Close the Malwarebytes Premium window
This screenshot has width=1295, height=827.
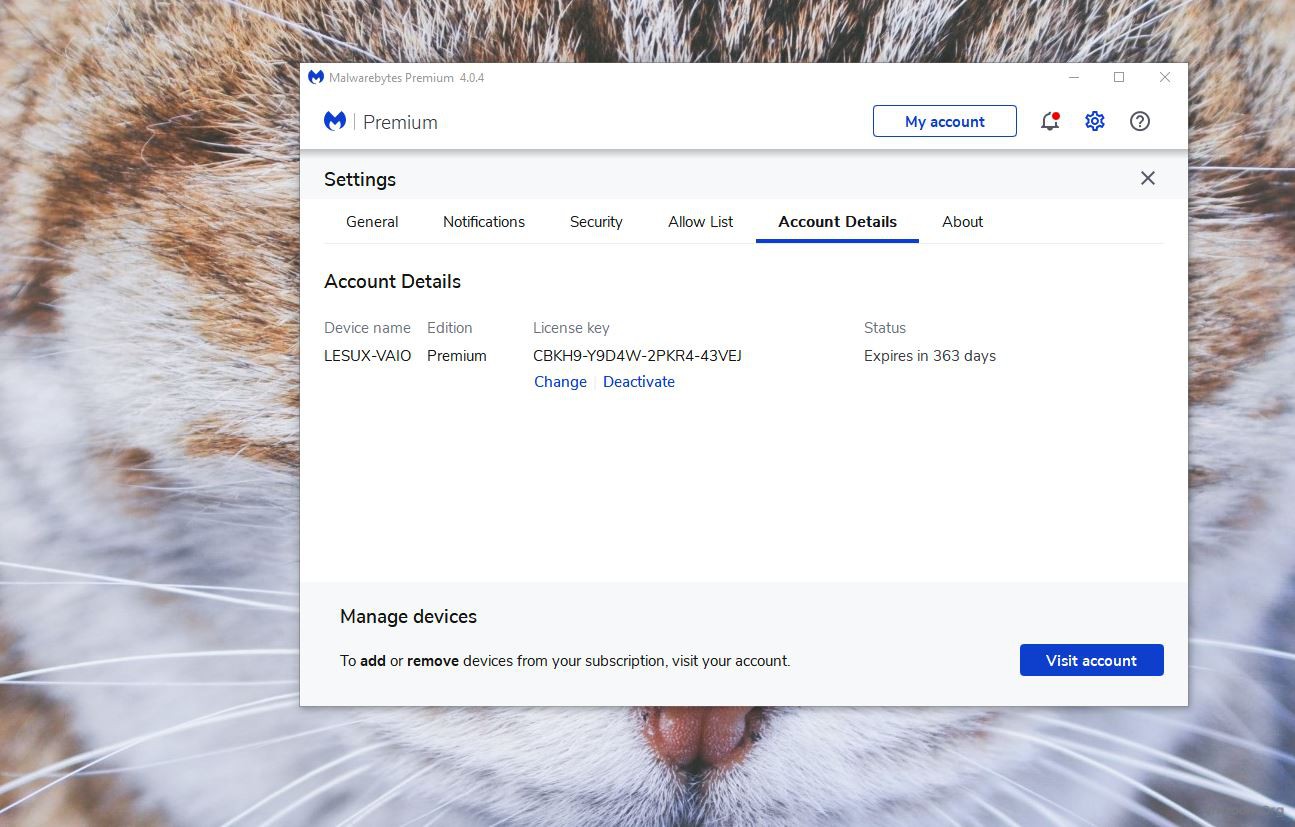click(1165, 77)
